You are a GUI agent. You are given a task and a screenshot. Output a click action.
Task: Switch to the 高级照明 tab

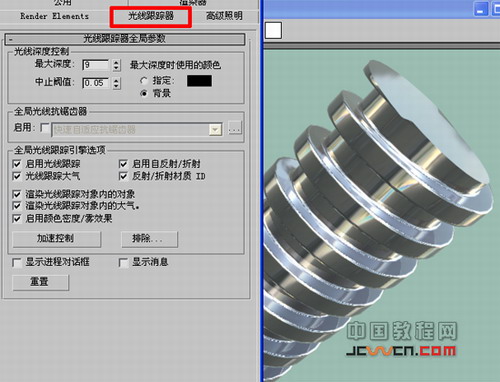pos(224,16)
